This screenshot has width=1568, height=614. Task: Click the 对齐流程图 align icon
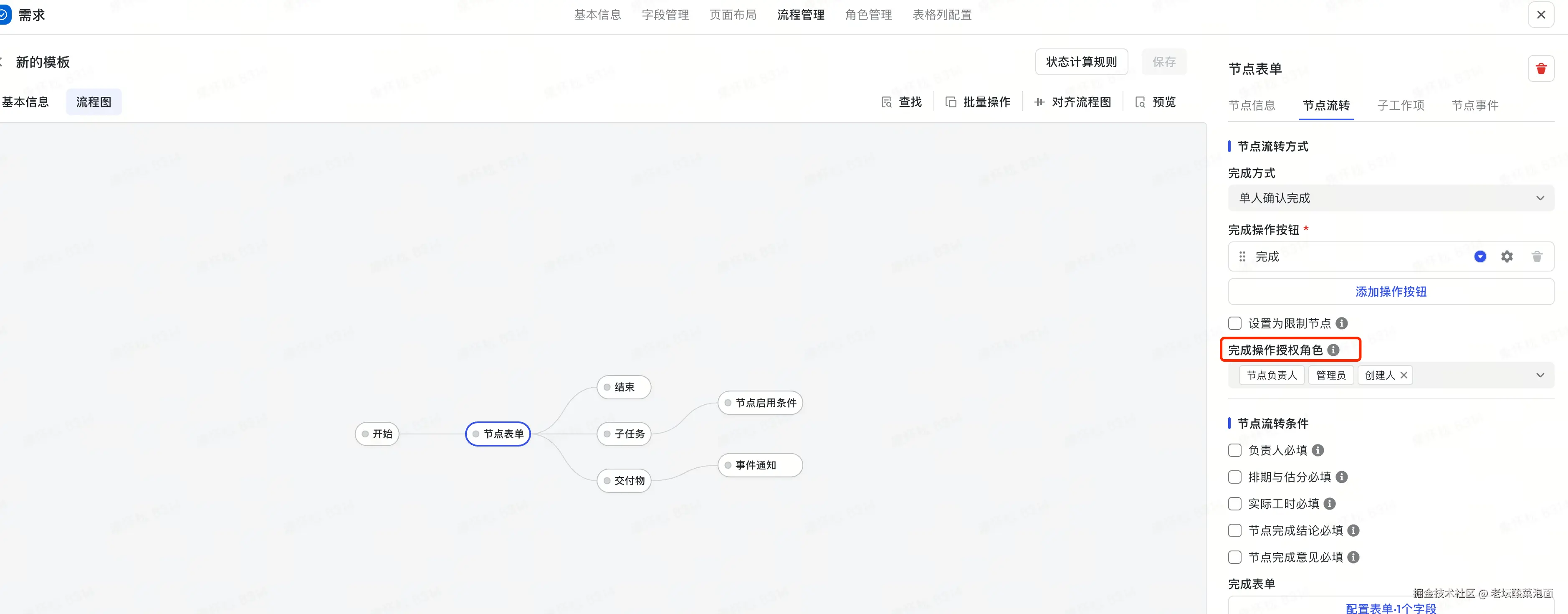[x=1039, y=102]
